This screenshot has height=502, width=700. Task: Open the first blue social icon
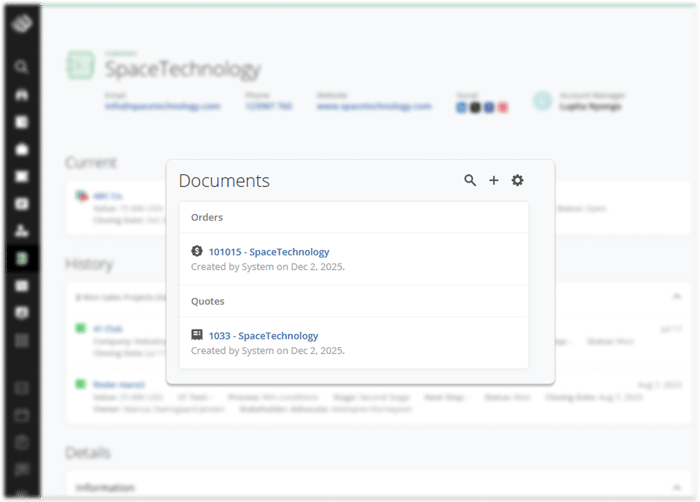tap(461, 107)
